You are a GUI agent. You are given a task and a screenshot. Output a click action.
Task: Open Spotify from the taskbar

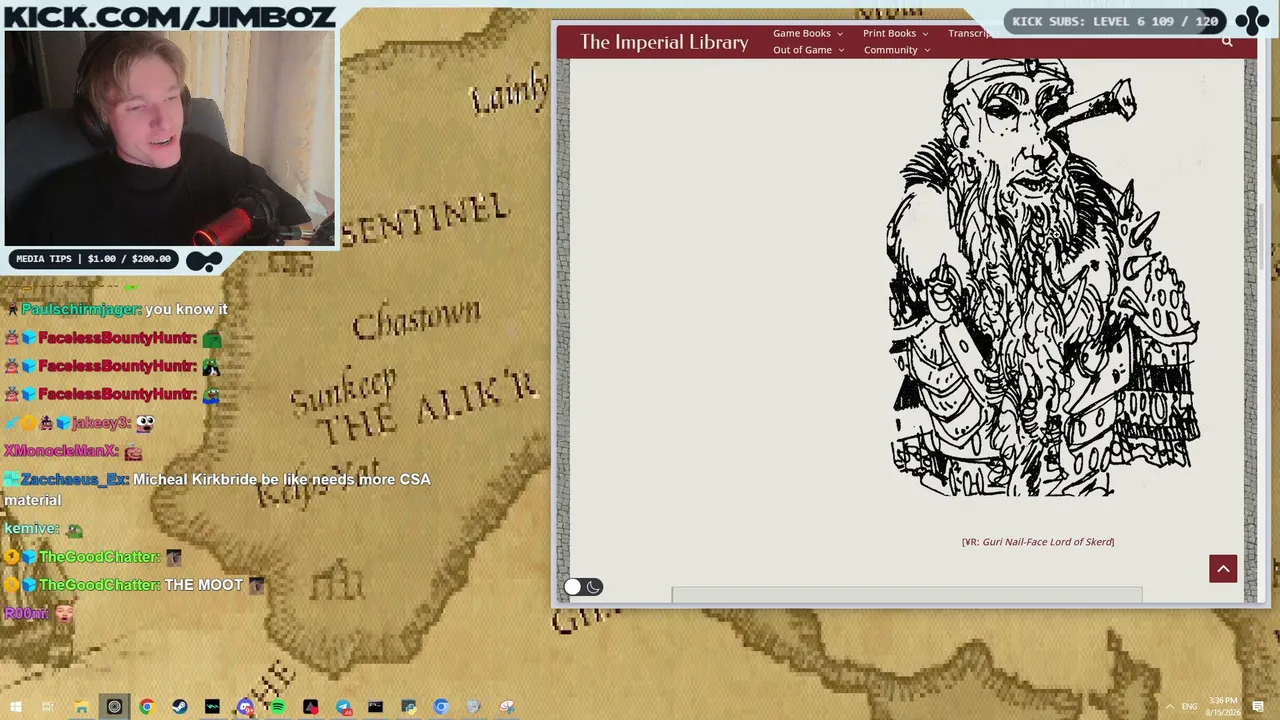click(x=278, y=707)
